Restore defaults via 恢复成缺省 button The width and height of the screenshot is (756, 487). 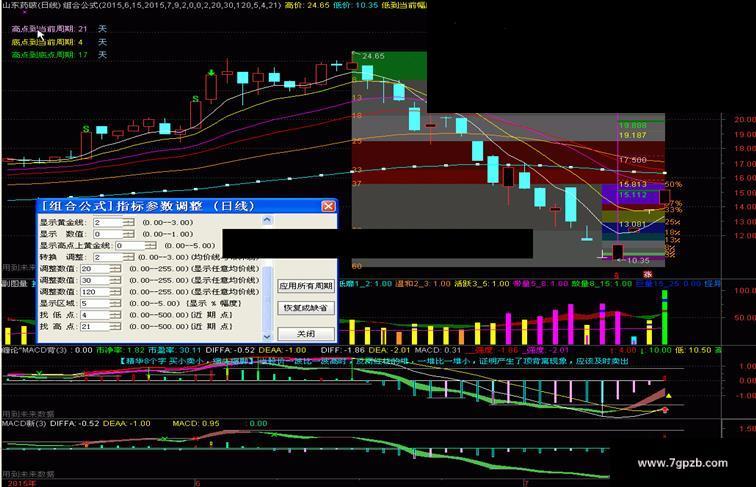[x=306, y=308]
